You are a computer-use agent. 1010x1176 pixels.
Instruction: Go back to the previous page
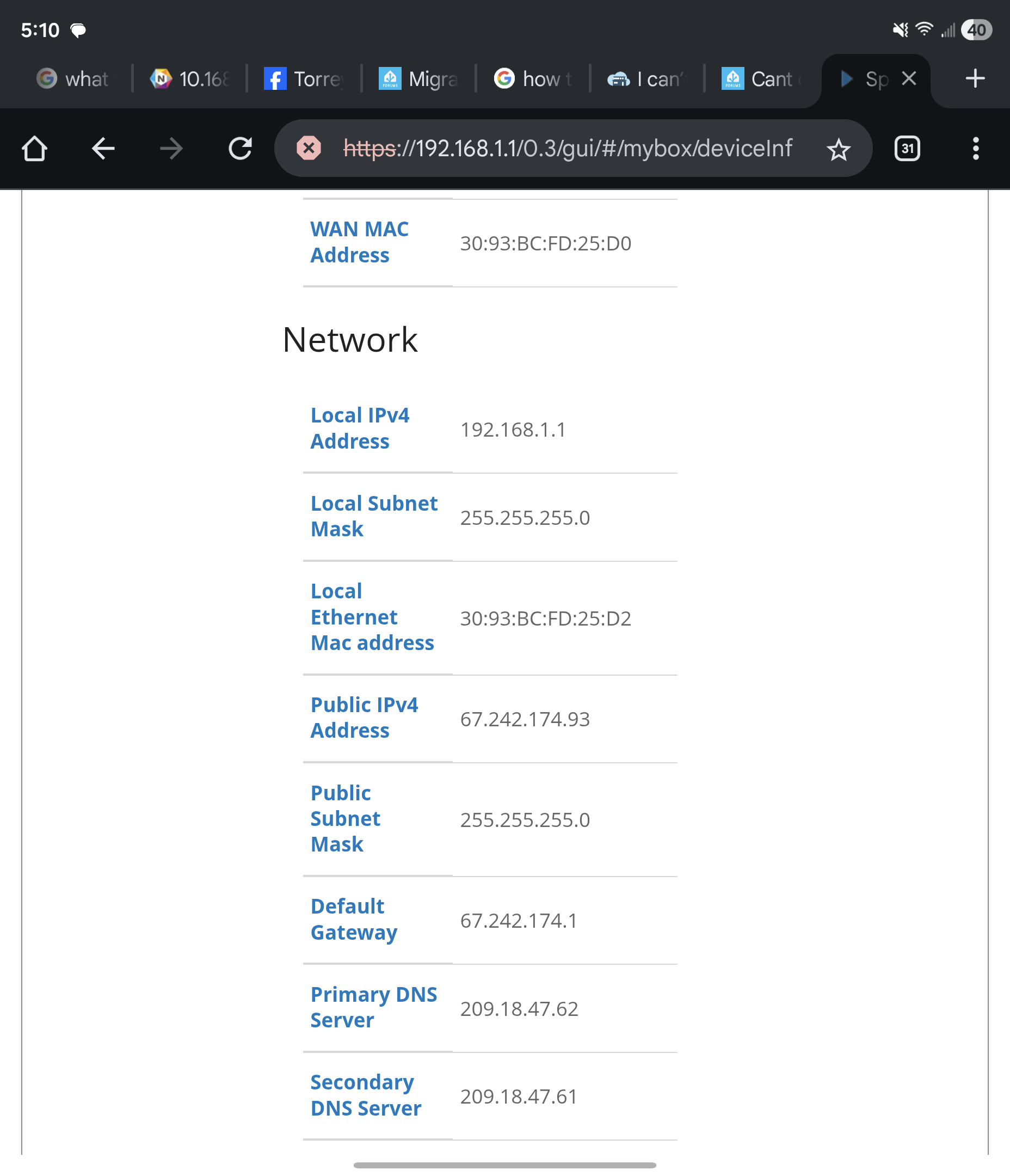tap(103, 149)
